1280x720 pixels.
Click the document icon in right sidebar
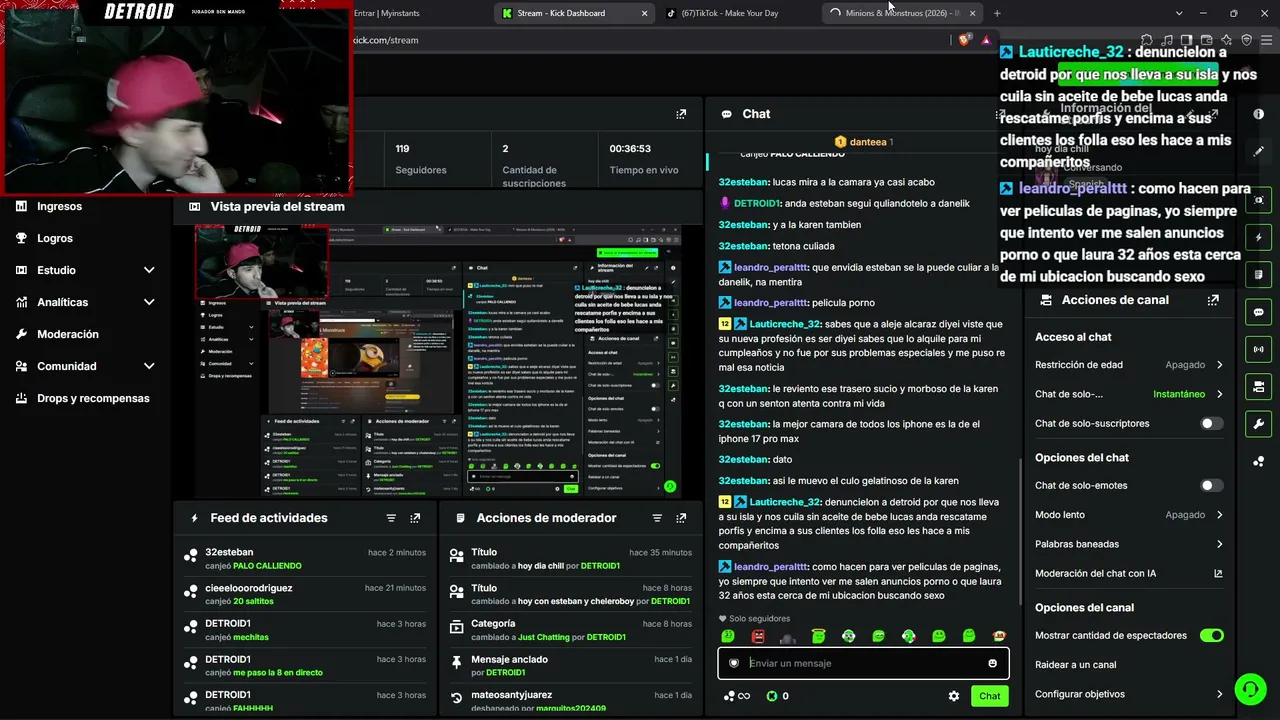coord(1259,275)
